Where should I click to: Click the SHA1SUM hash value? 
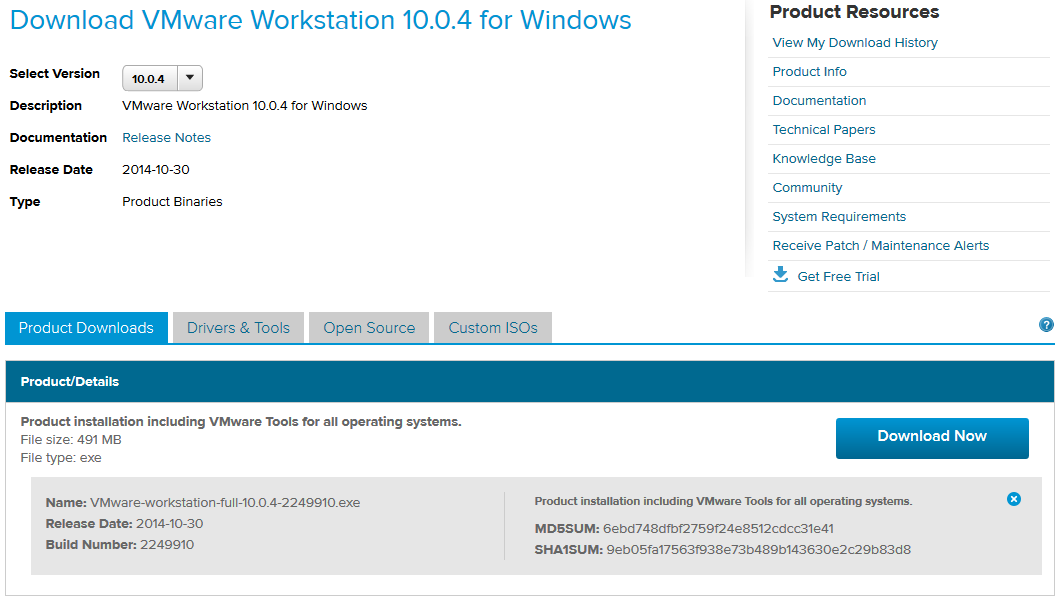point(758,550)
